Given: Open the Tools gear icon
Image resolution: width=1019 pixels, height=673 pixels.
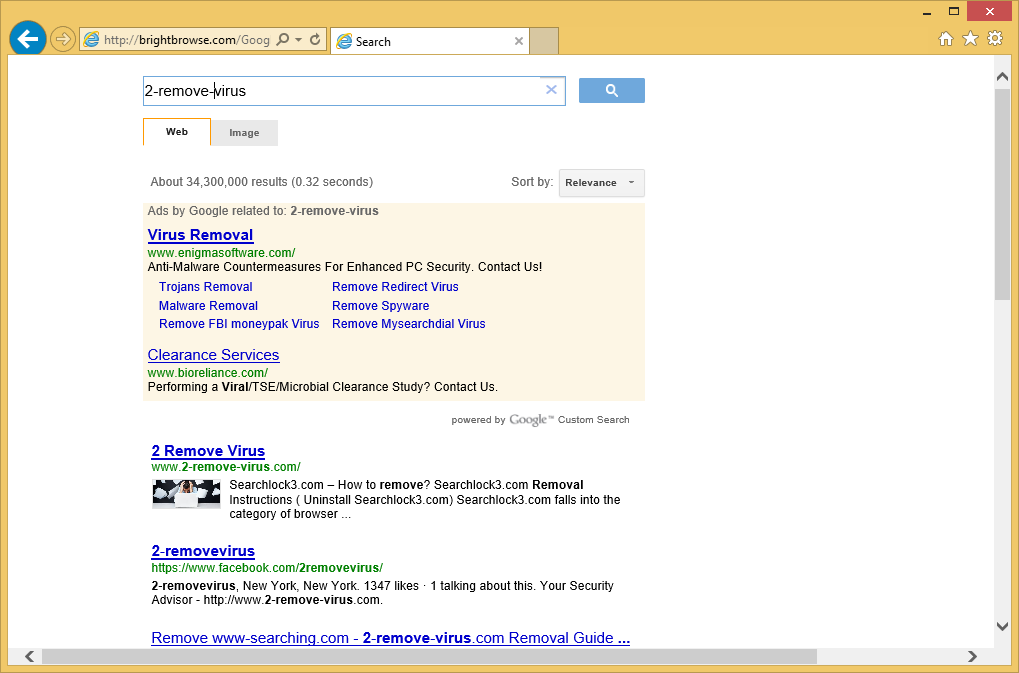Looking at the screenshot, I should (994, 39).
